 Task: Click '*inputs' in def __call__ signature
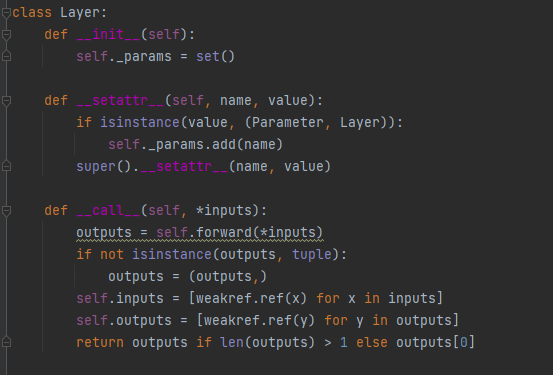coord(224,211)
